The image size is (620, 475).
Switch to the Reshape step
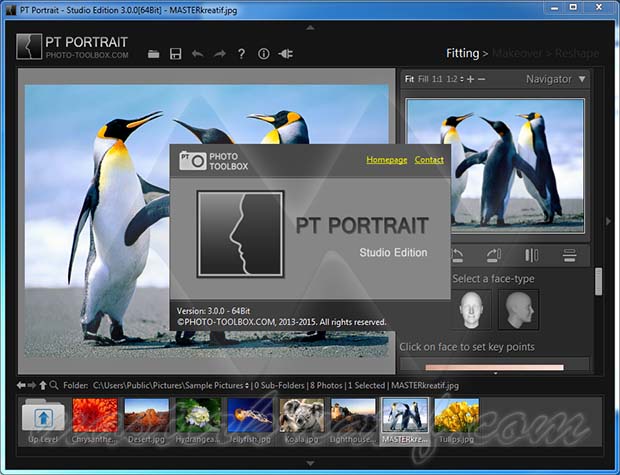(577, 53)
